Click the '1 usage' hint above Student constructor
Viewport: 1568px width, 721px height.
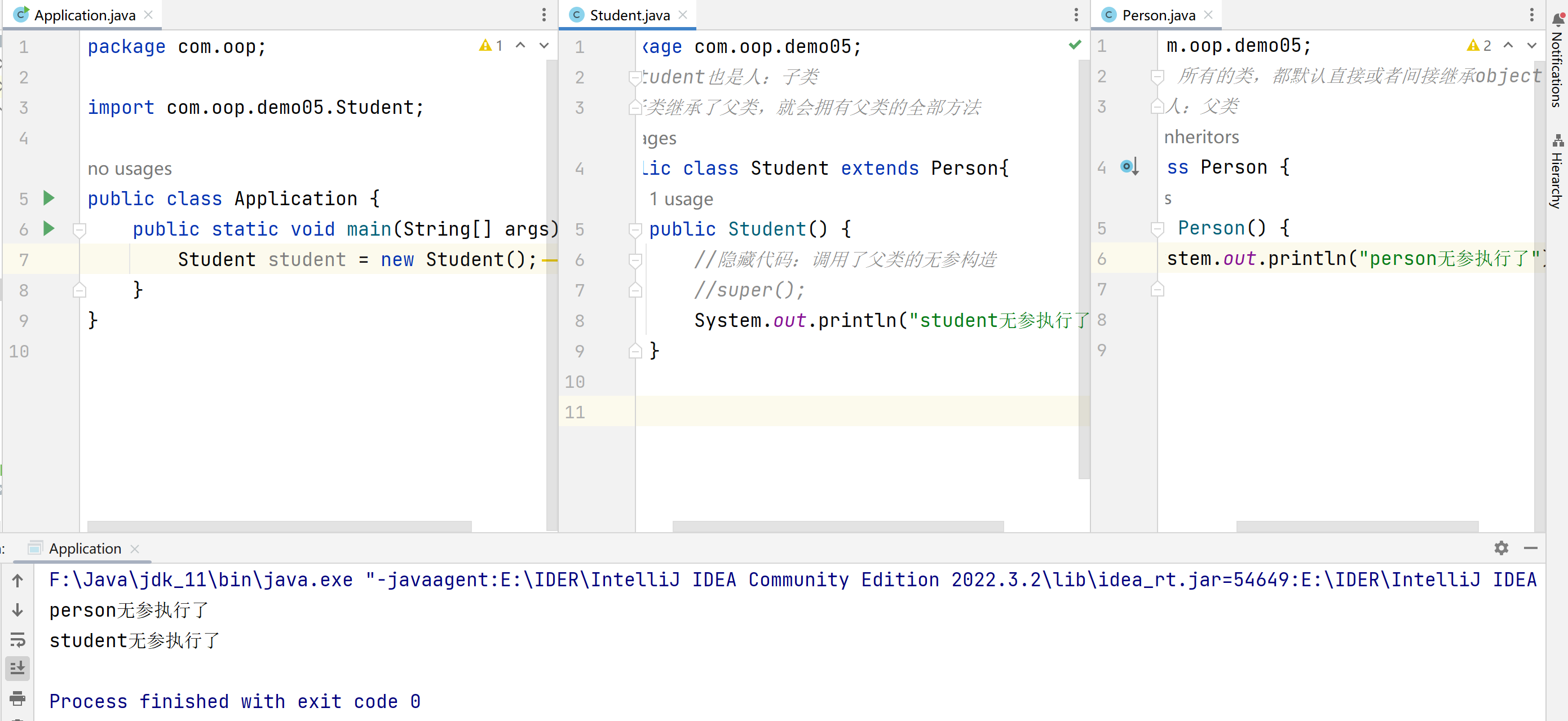pyautogui.click(x=681, y=199)
